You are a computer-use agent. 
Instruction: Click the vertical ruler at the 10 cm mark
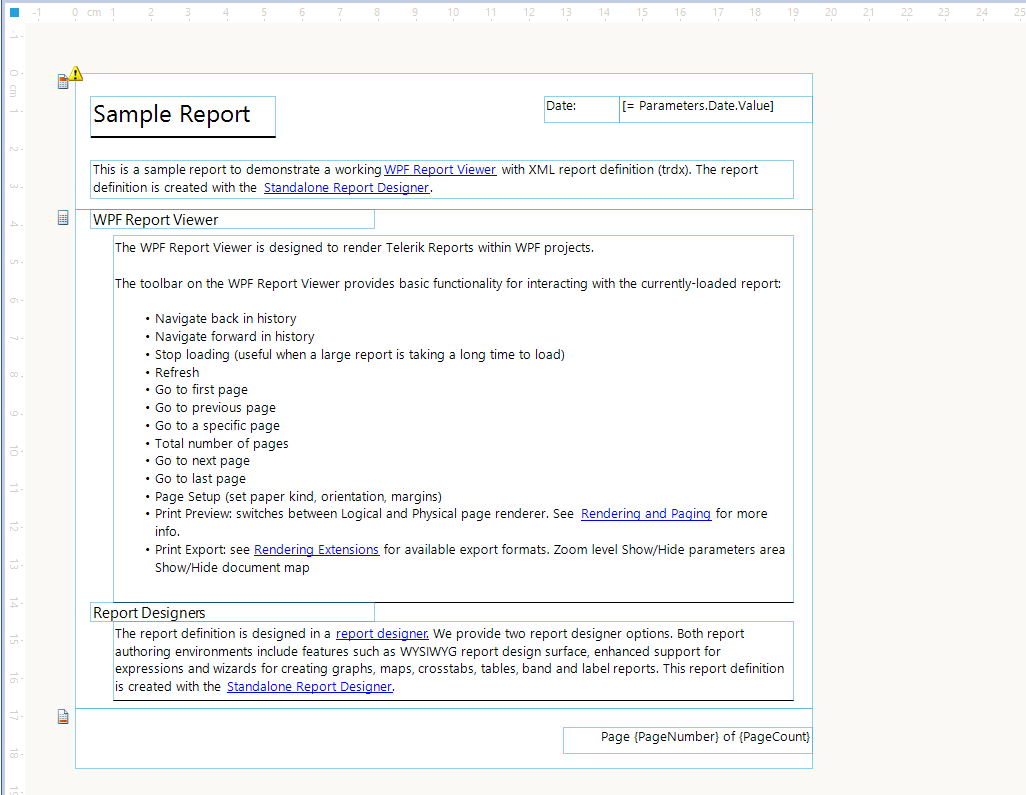point(13,451)
